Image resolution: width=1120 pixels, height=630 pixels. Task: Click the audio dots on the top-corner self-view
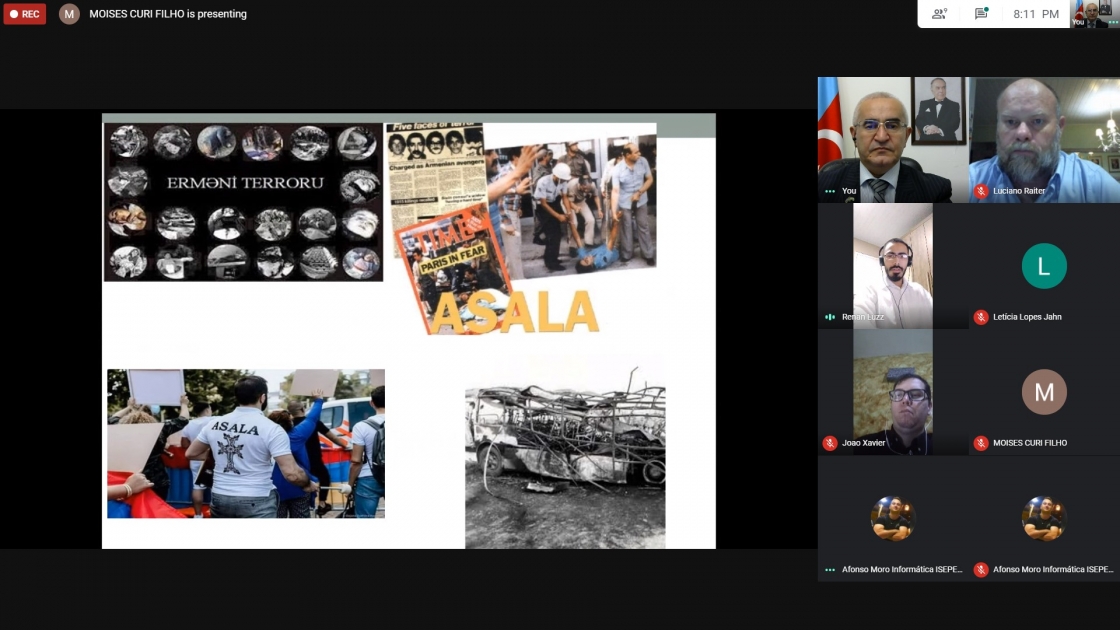click(1113, 23)
